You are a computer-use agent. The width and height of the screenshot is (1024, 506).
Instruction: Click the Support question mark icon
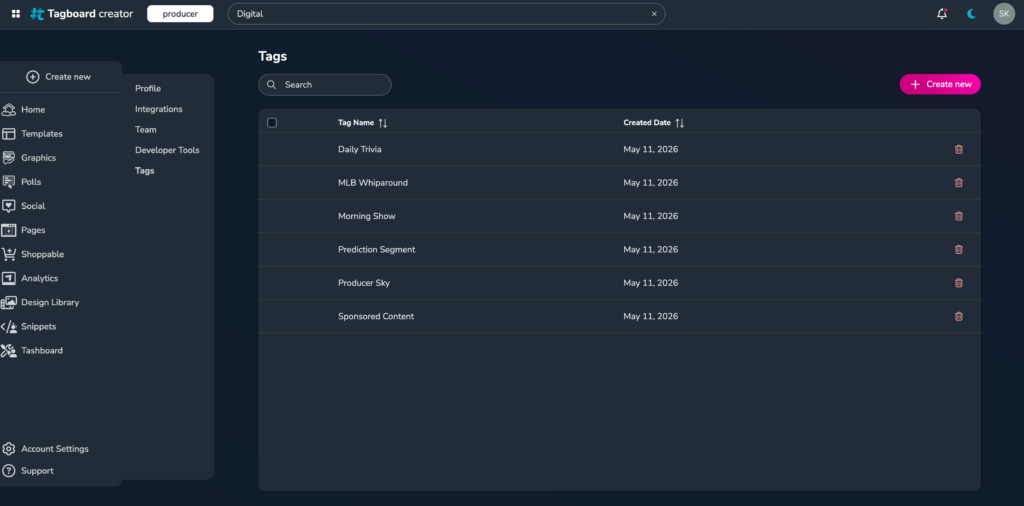click(8, 471)
